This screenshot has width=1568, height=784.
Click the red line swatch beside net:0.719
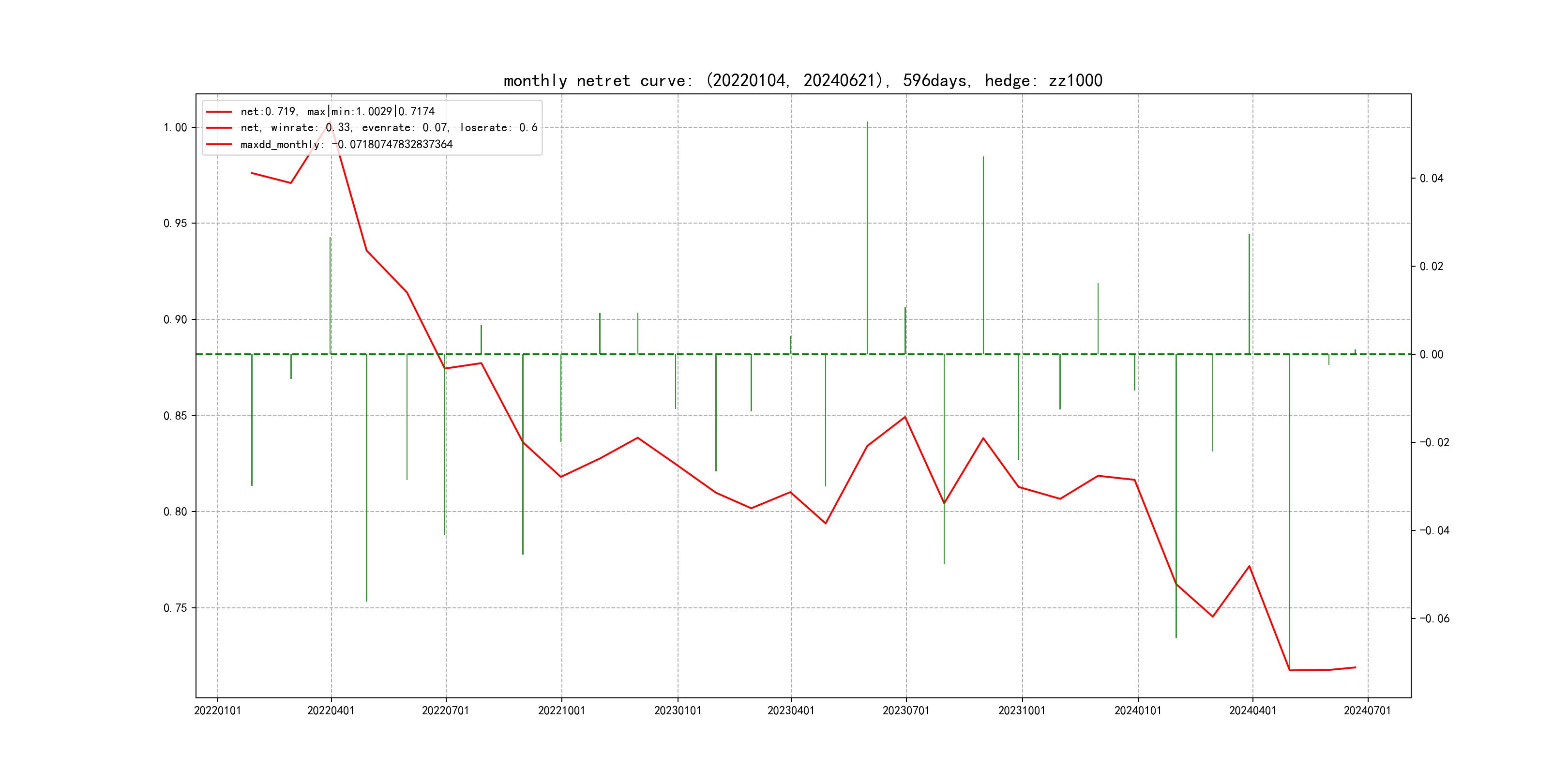(x=219, y=111)
